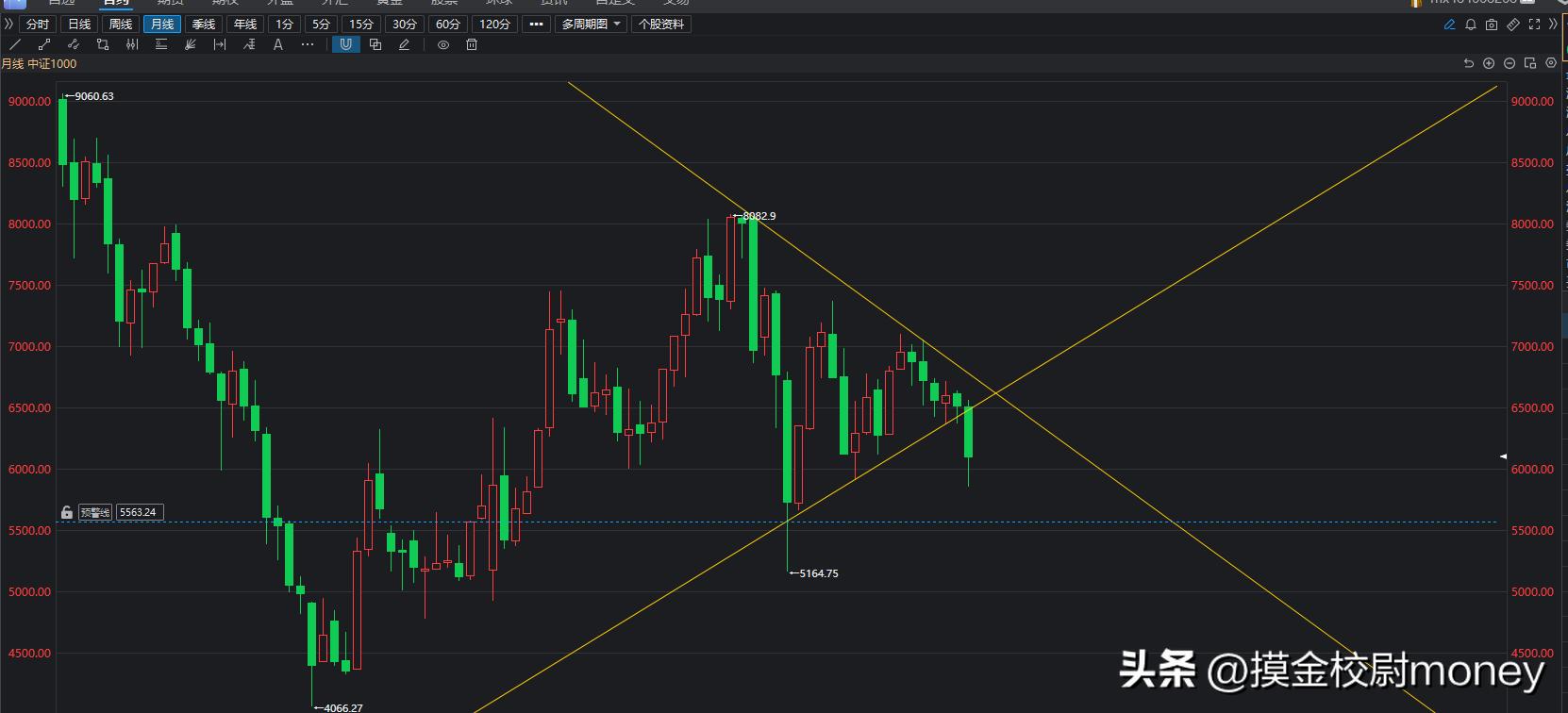Zoom in the chart with plus icon
1568x713 pixels.
[1489, 63]
